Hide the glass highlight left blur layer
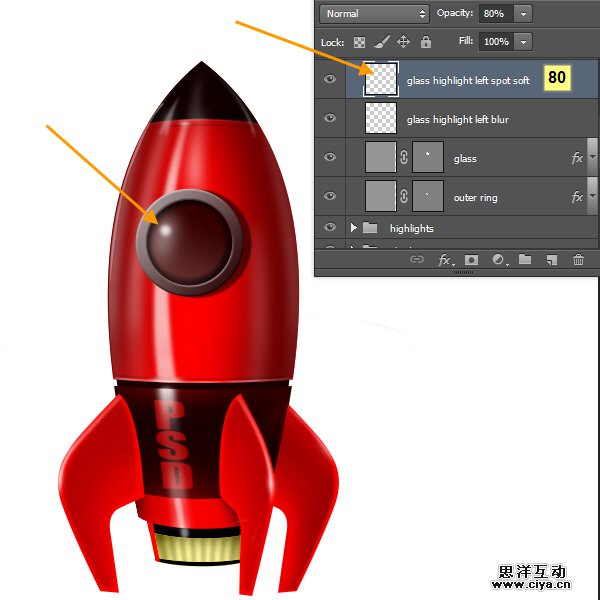 tap(329, 118)
